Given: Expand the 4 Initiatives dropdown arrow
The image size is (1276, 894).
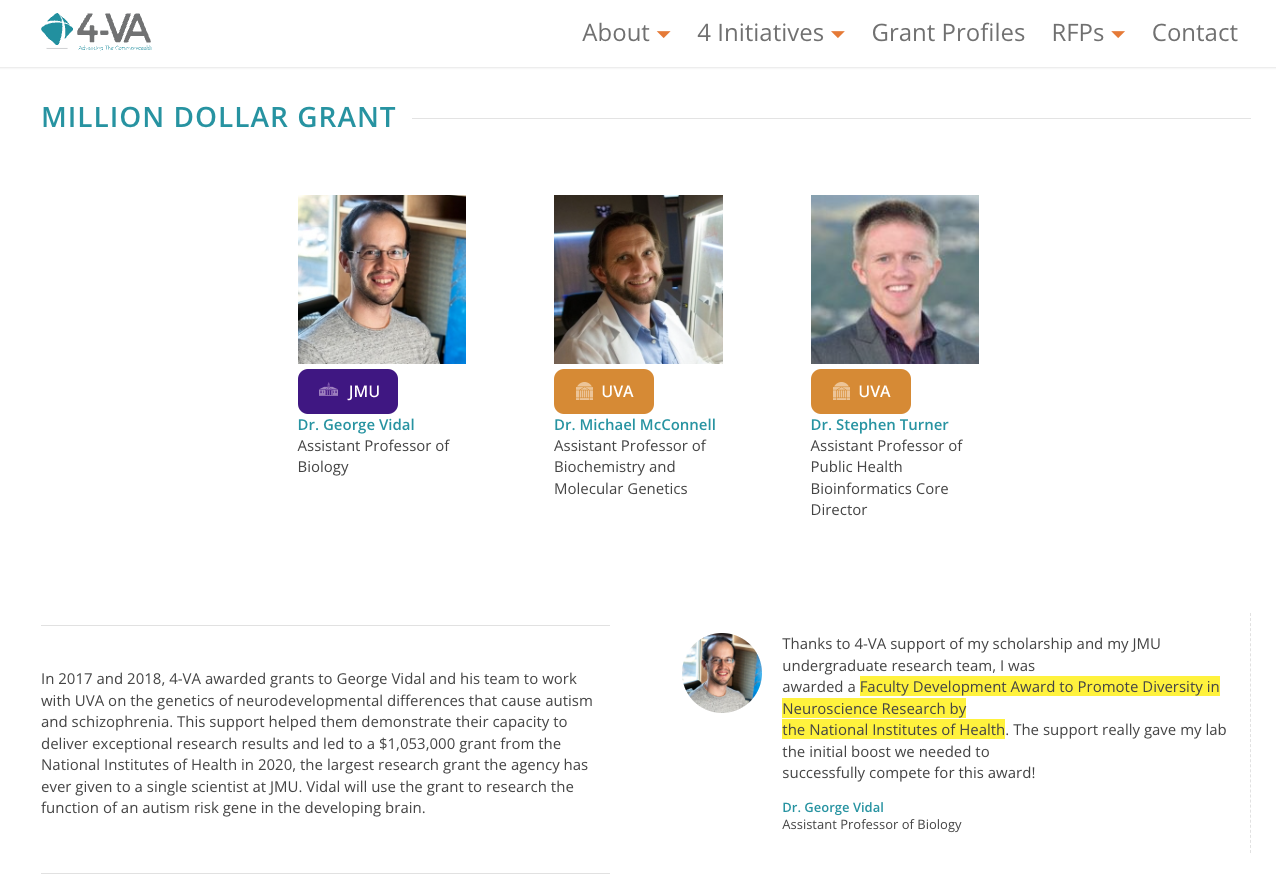Looking at the screenshot, I should (838, 34).
